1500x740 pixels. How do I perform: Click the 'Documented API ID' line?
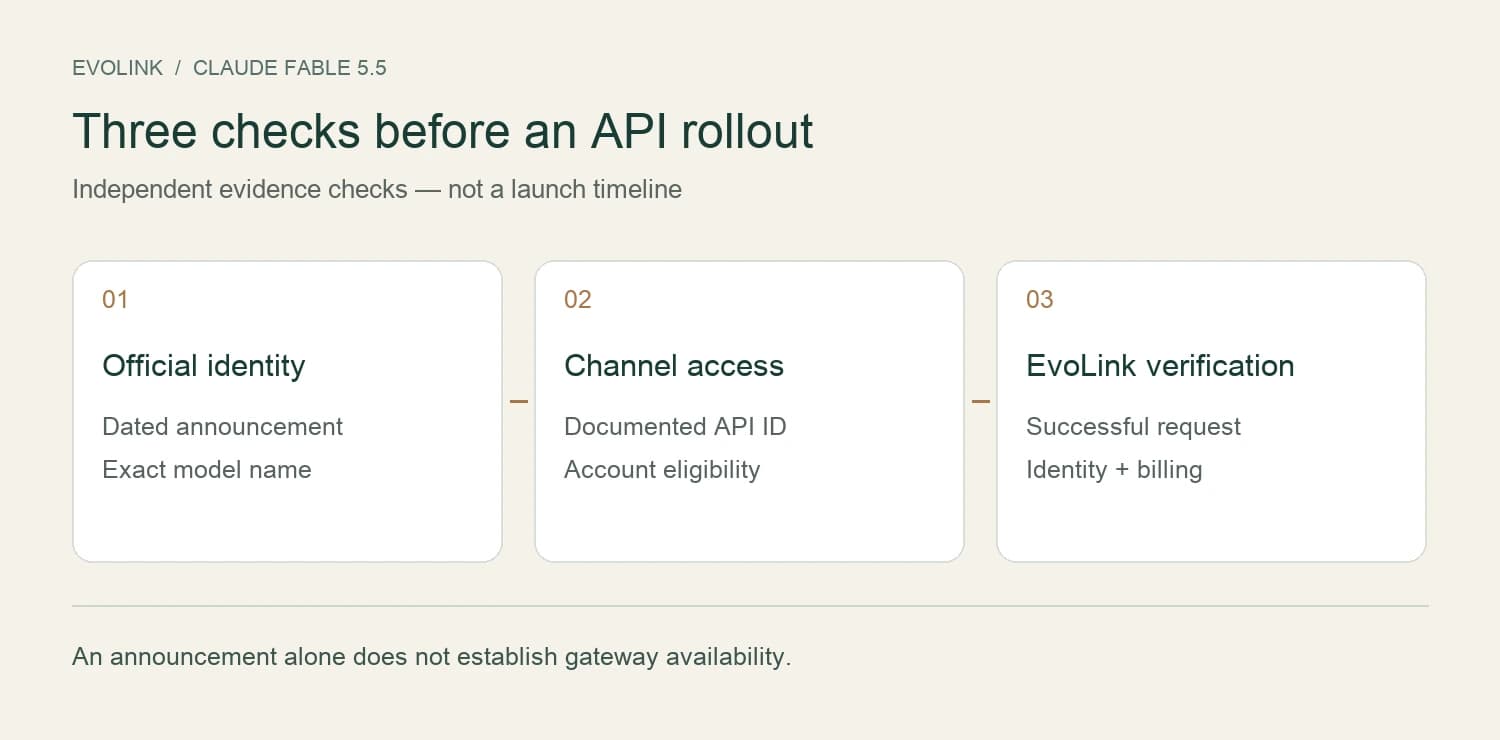(676, 427)
